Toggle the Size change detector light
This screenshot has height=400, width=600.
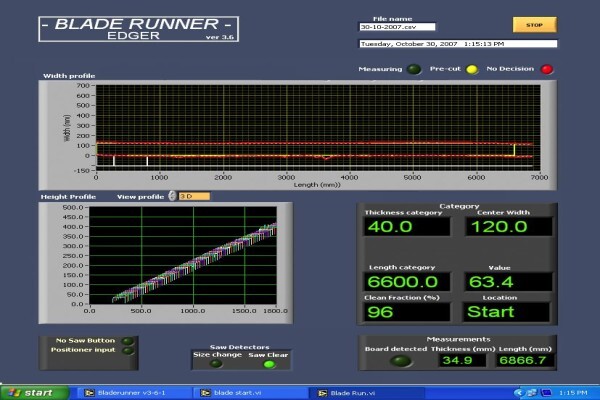click(216, 364)
